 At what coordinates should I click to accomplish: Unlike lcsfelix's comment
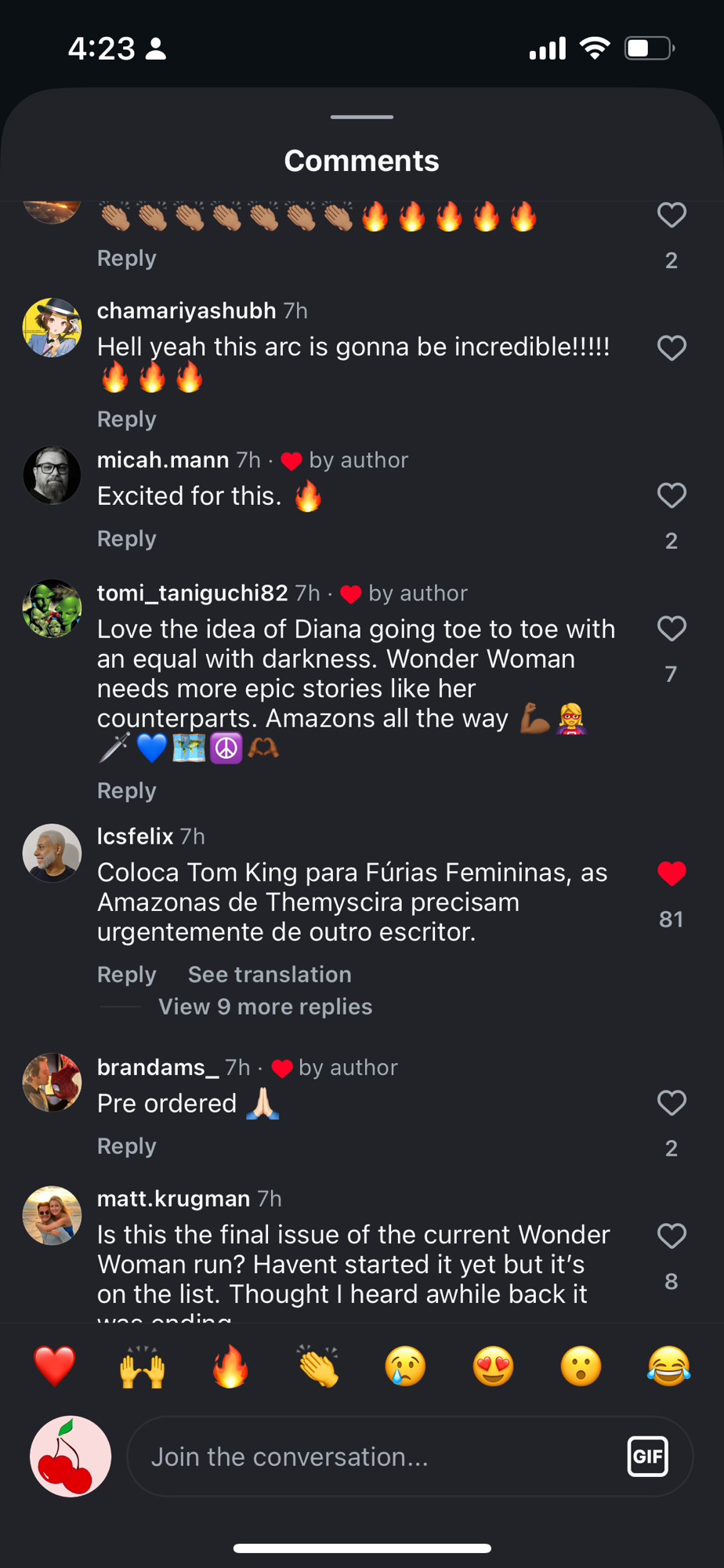[x=672, y=873]
